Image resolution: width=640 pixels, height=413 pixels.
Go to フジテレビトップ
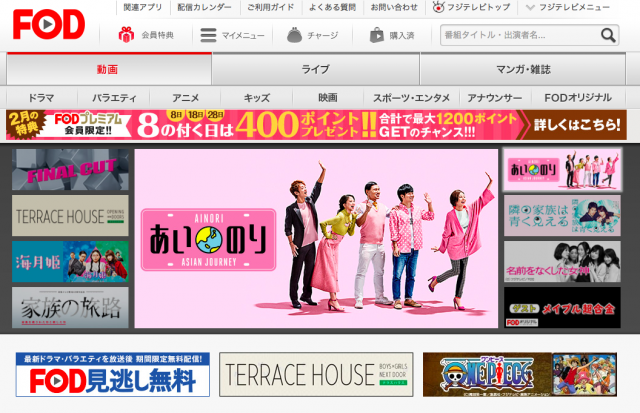click(478, 7)
